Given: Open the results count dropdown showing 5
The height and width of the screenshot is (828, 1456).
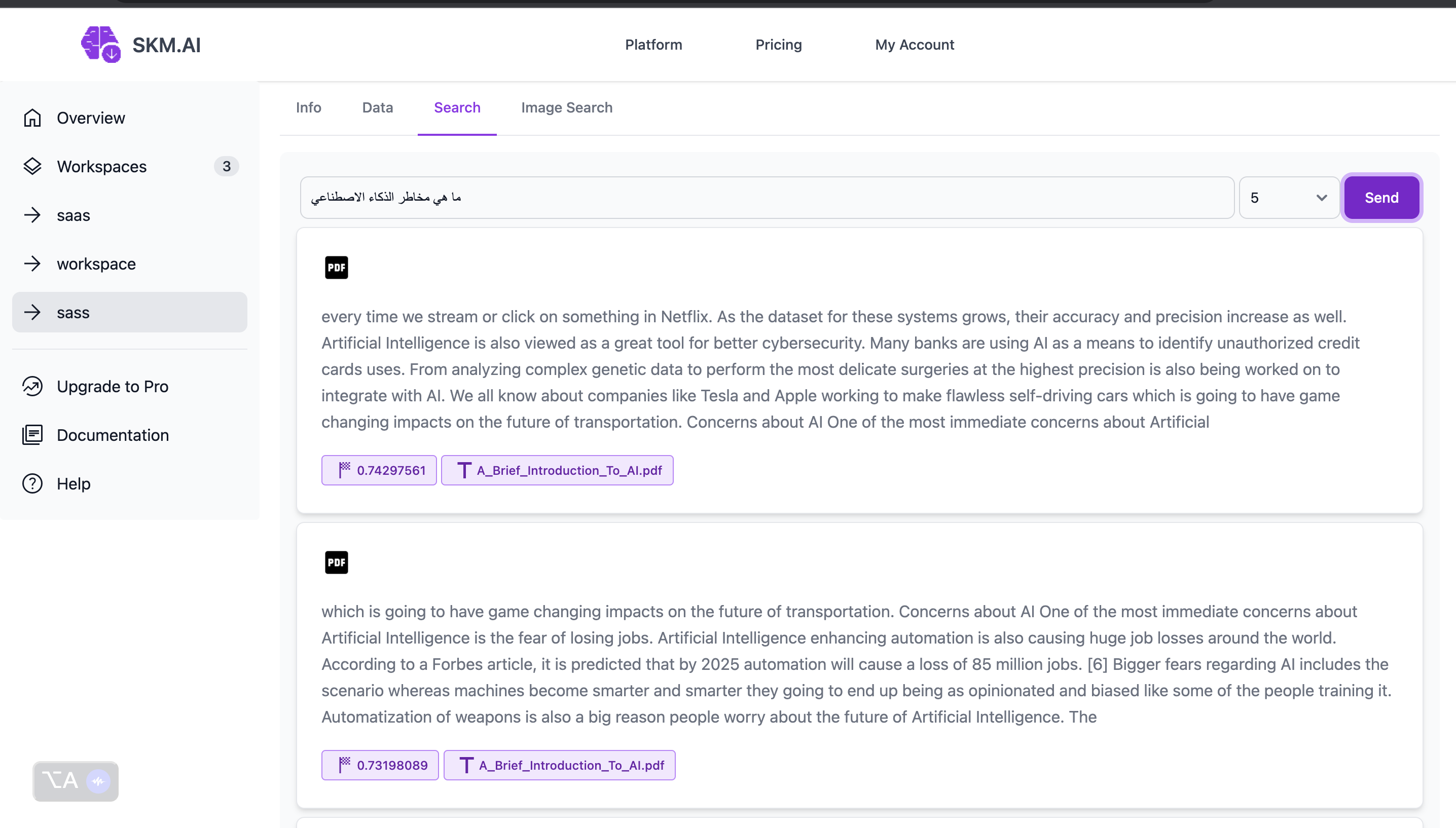Looking at the screenshot, I should [x=1289, y=197].
